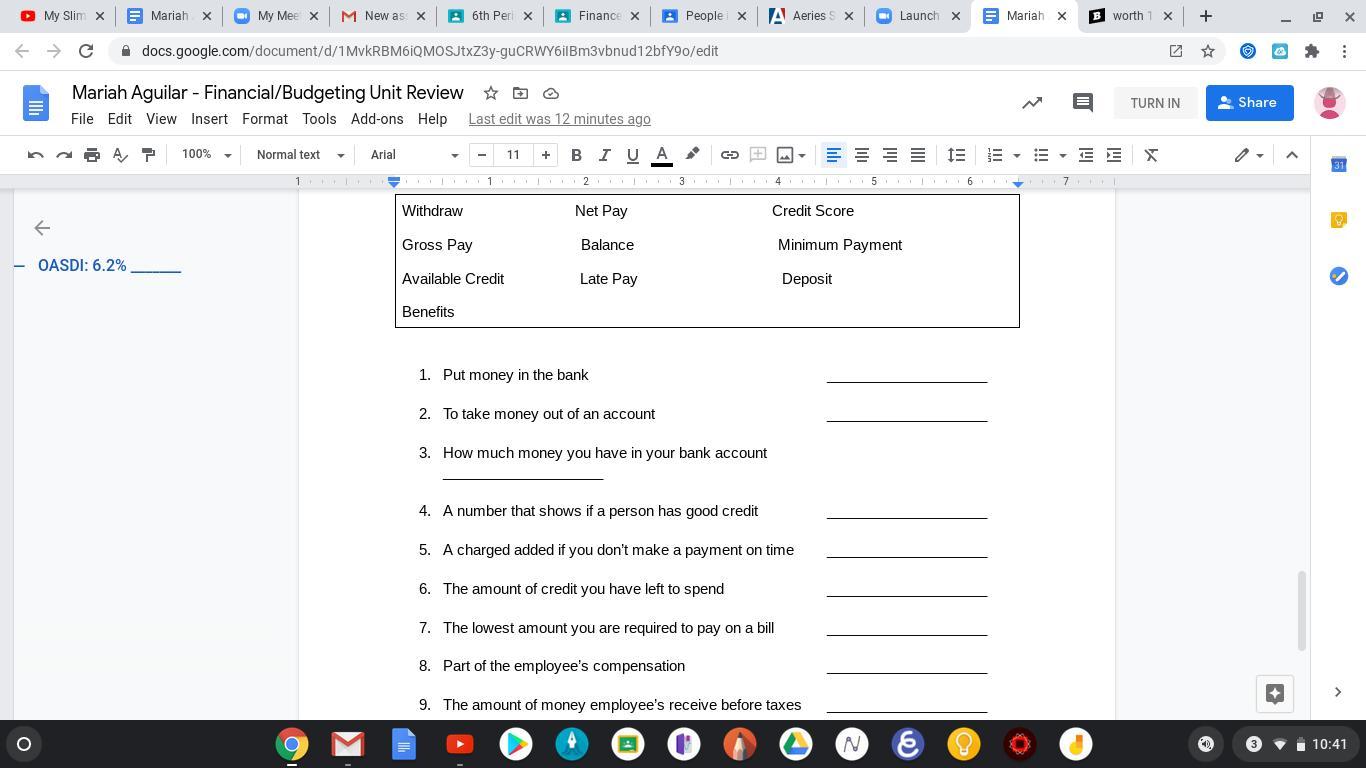Click the TURN IN button
Screen dimensions: 1366x768
pyautogui.click(x=1155, y=103)
